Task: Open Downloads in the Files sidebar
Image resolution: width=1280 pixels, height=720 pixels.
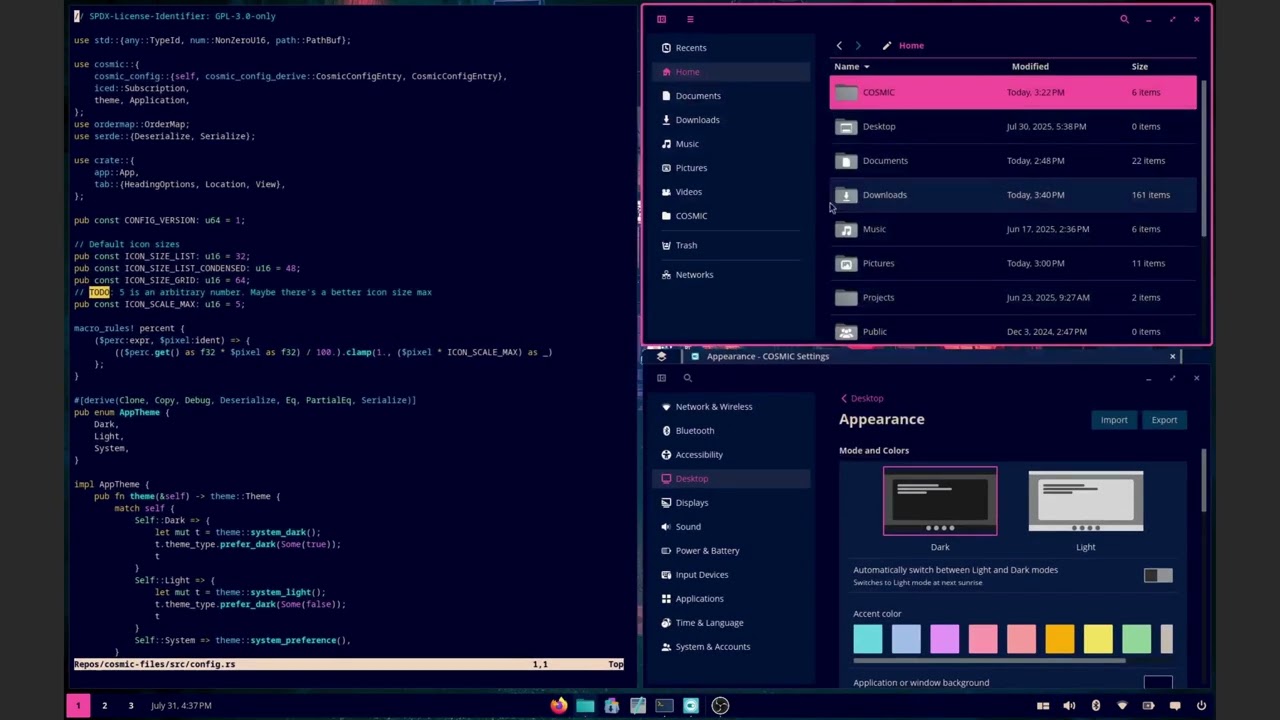Action: point(697,120)
